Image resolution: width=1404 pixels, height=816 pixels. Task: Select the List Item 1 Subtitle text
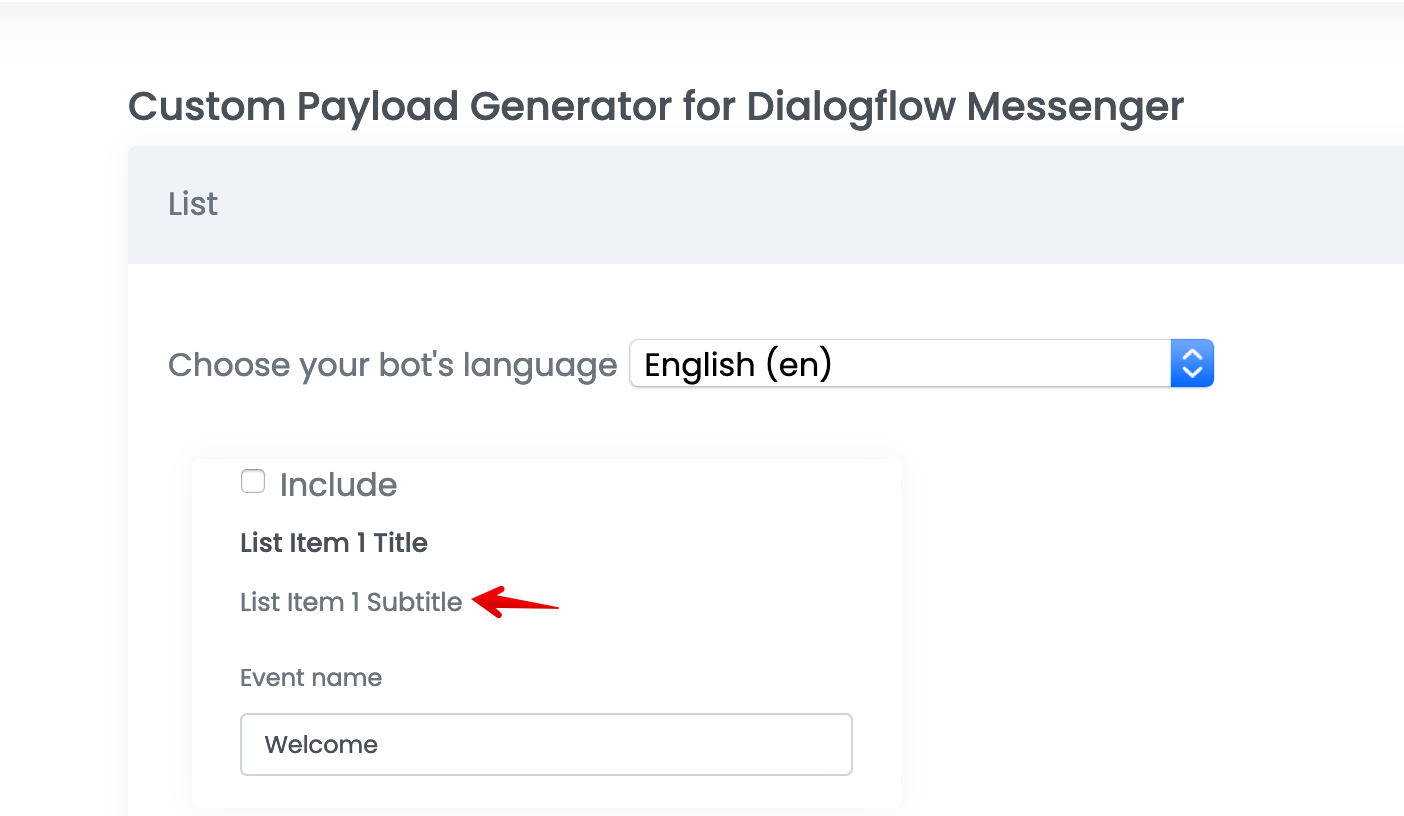(351, 602)
